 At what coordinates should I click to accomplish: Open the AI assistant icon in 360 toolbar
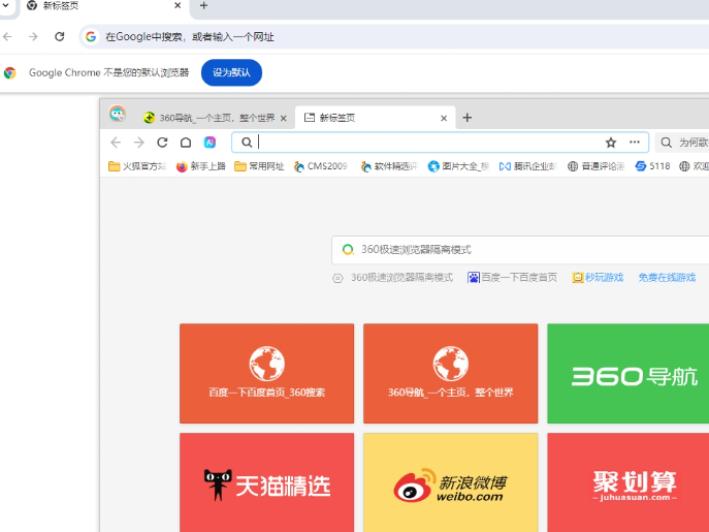pos(209,143)
